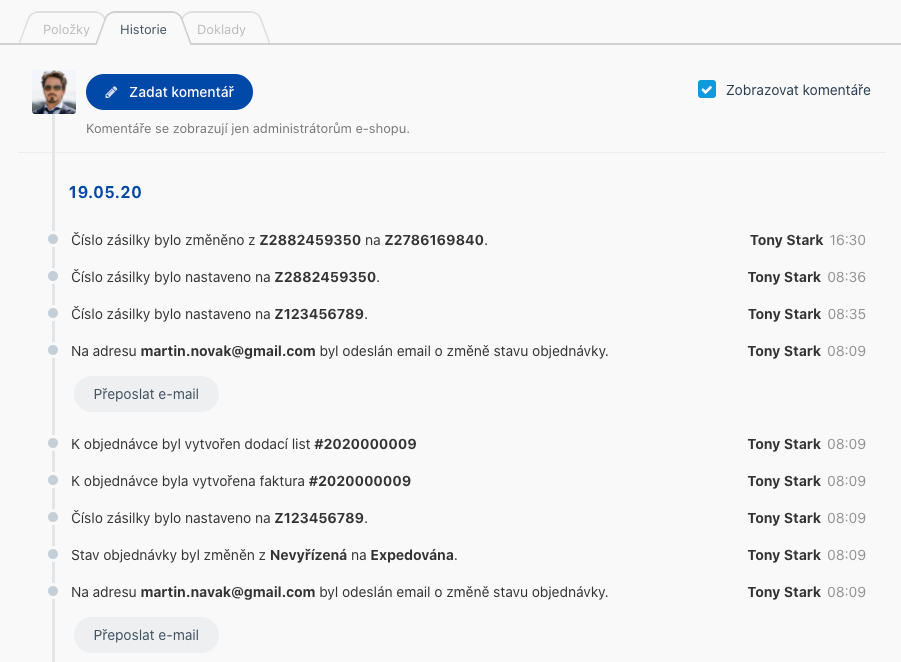Switch to the Položky tab
Image resolution: width=901 pixels, height=662 pixels.
(x=66, y=29)
